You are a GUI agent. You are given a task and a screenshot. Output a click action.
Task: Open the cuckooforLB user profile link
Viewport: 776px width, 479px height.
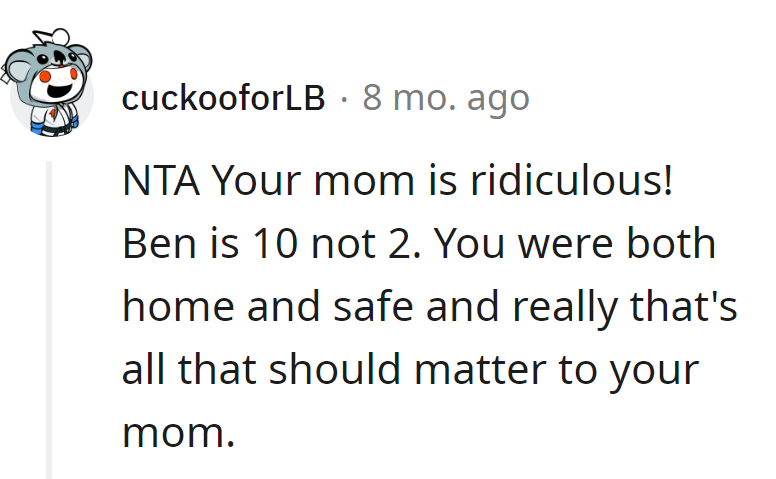(223, 99)
